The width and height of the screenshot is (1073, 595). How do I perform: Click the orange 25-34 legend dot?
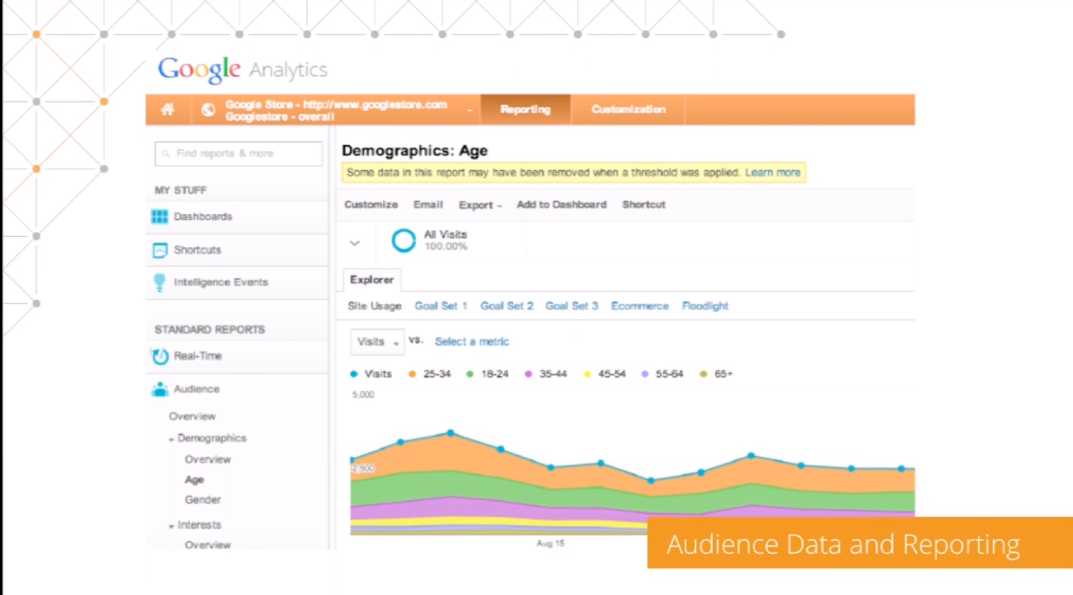coord(412,374)
